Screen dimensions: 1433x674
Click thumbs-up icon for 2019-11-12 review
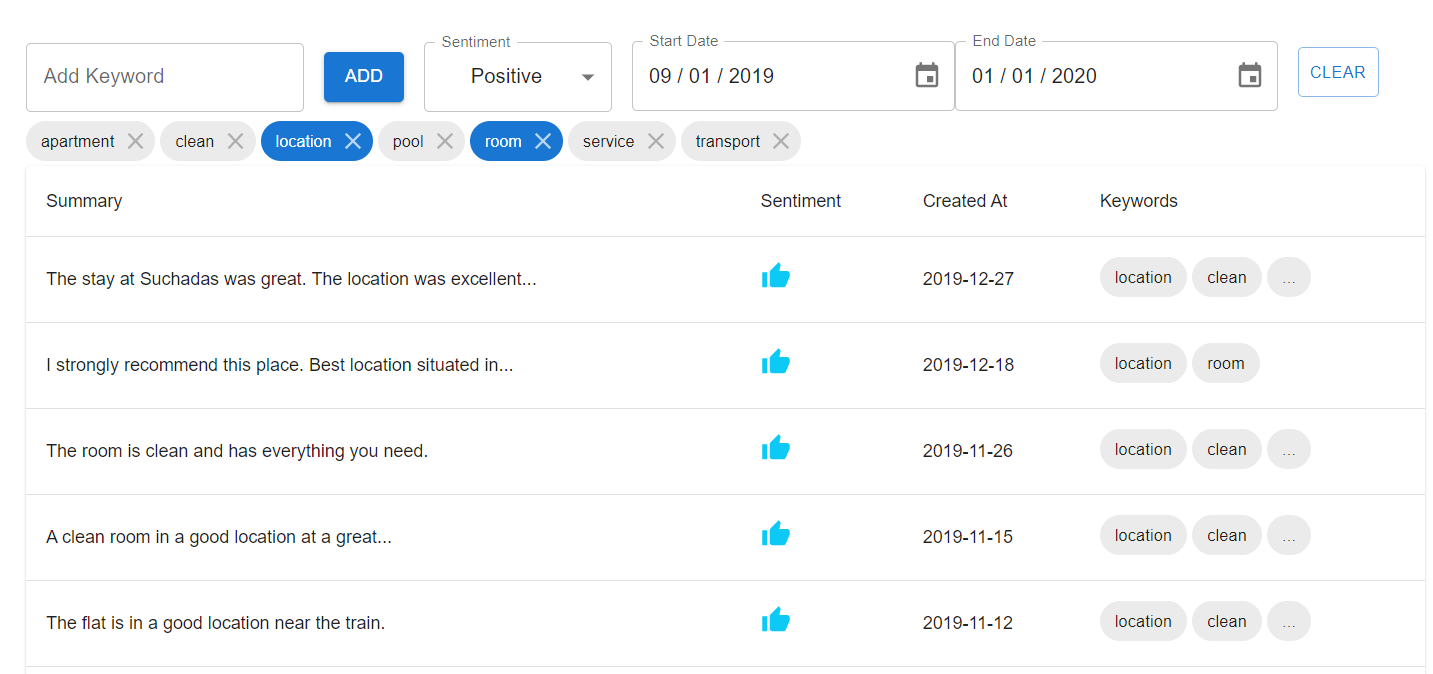tap(776, 620)
